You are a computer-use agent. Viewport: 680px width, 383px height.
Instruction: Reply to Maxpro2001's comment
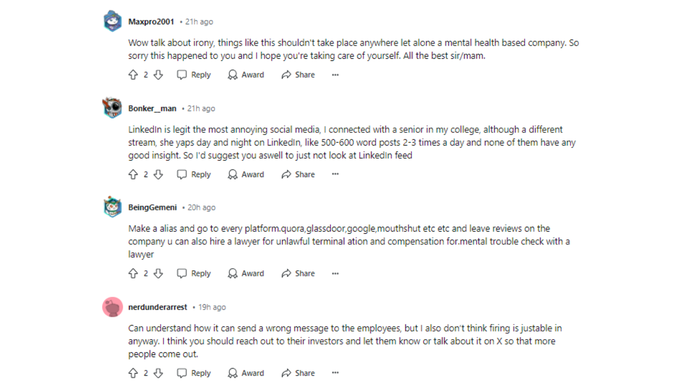(x=194, y=75)
